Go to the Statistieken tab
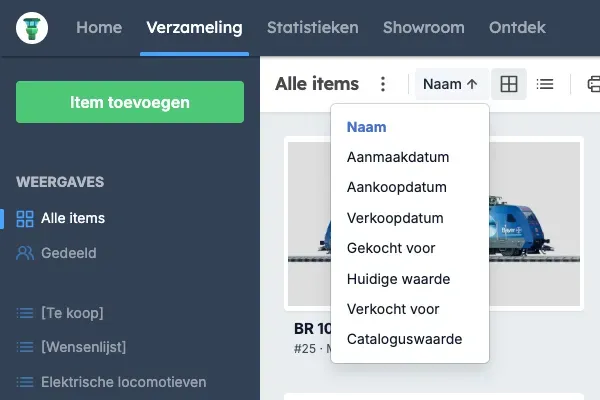This screenshot has width=600, height=400. click(x=313, y=28)
